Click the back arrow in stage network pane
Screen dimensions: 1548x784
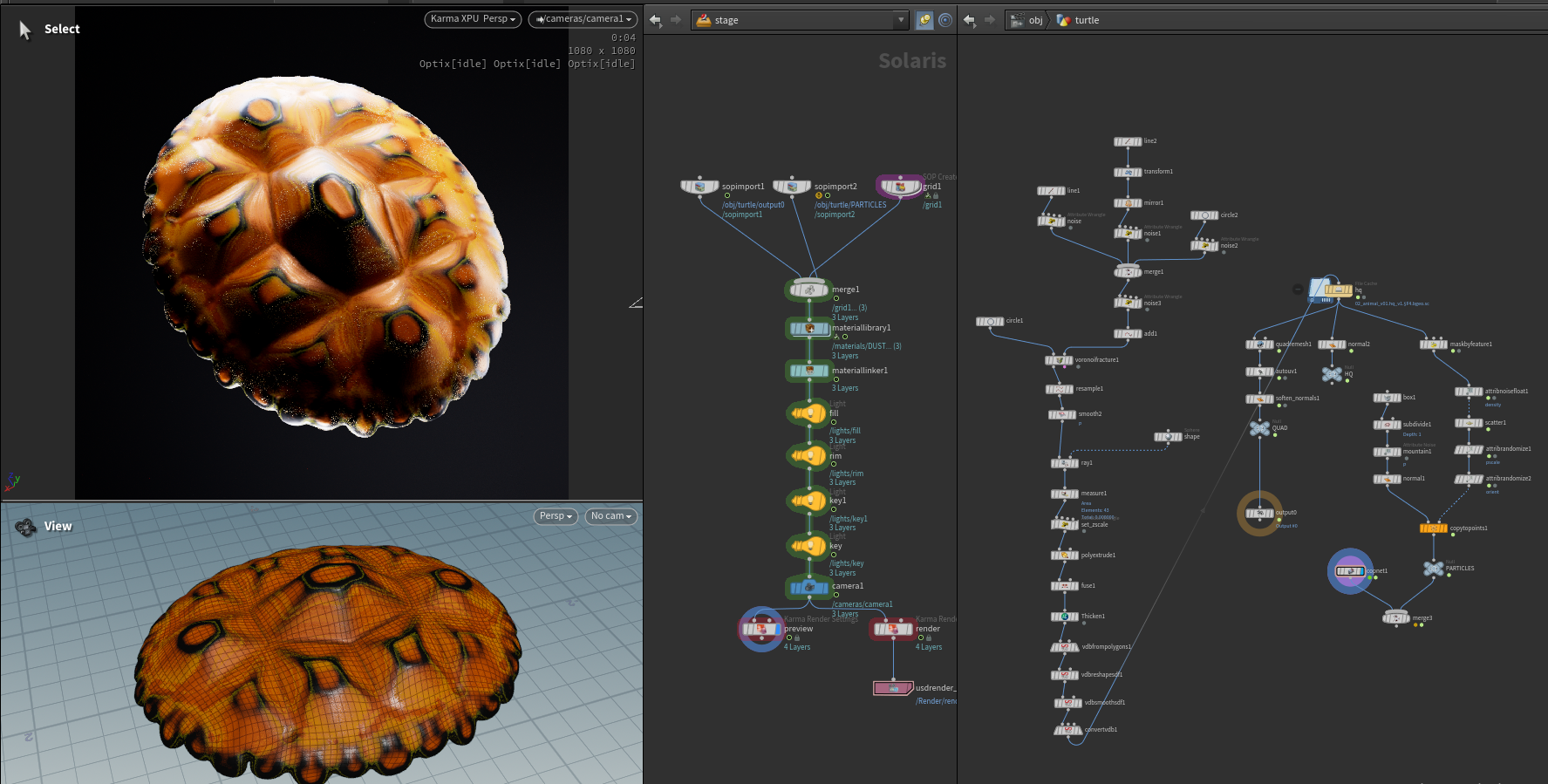[x=655, y=20]
